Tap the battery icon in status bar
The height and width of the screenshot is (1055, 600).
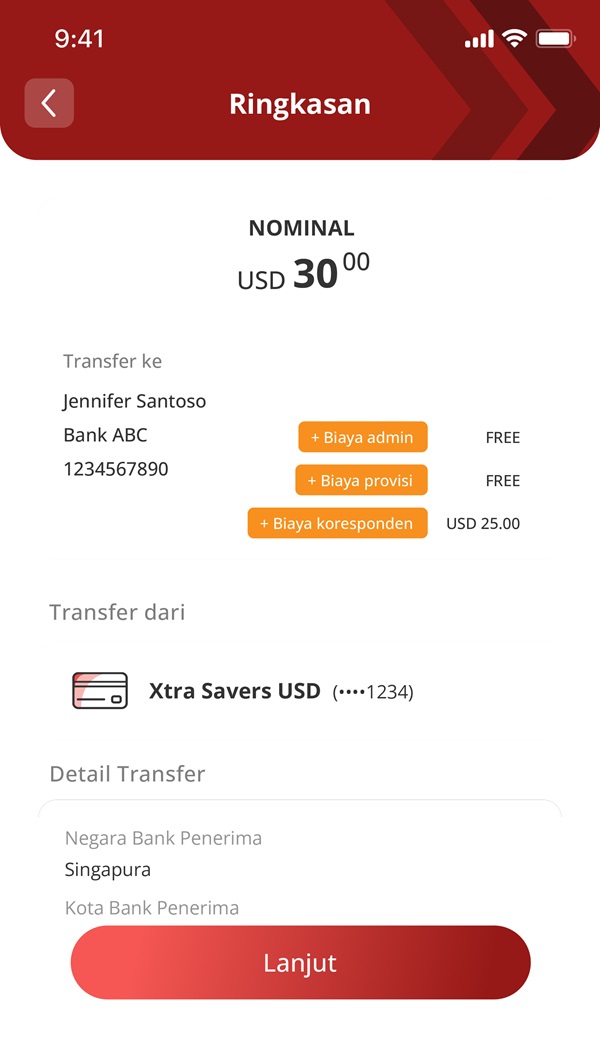click(x=552, y=38)
